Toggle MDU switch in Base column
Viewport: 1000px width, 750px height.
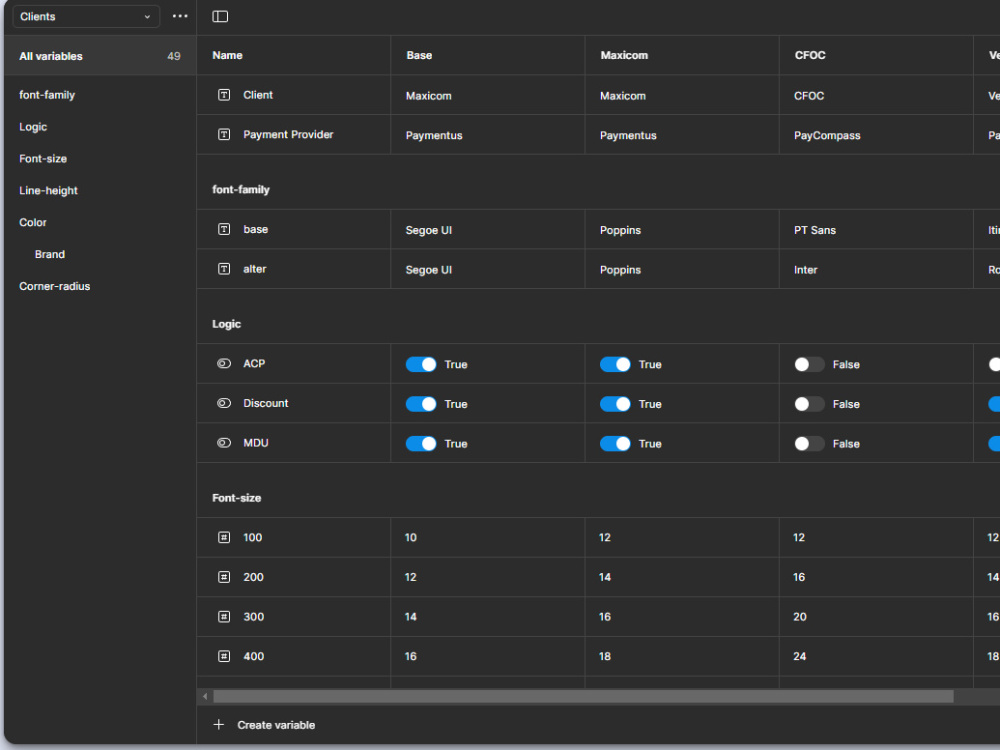[421, 443]
